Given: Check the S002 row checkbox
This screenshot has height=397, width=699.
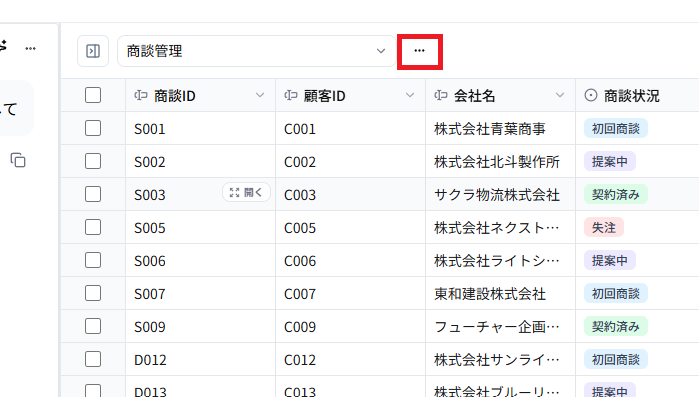Looking at the screenshot, I should click(93, 161).
